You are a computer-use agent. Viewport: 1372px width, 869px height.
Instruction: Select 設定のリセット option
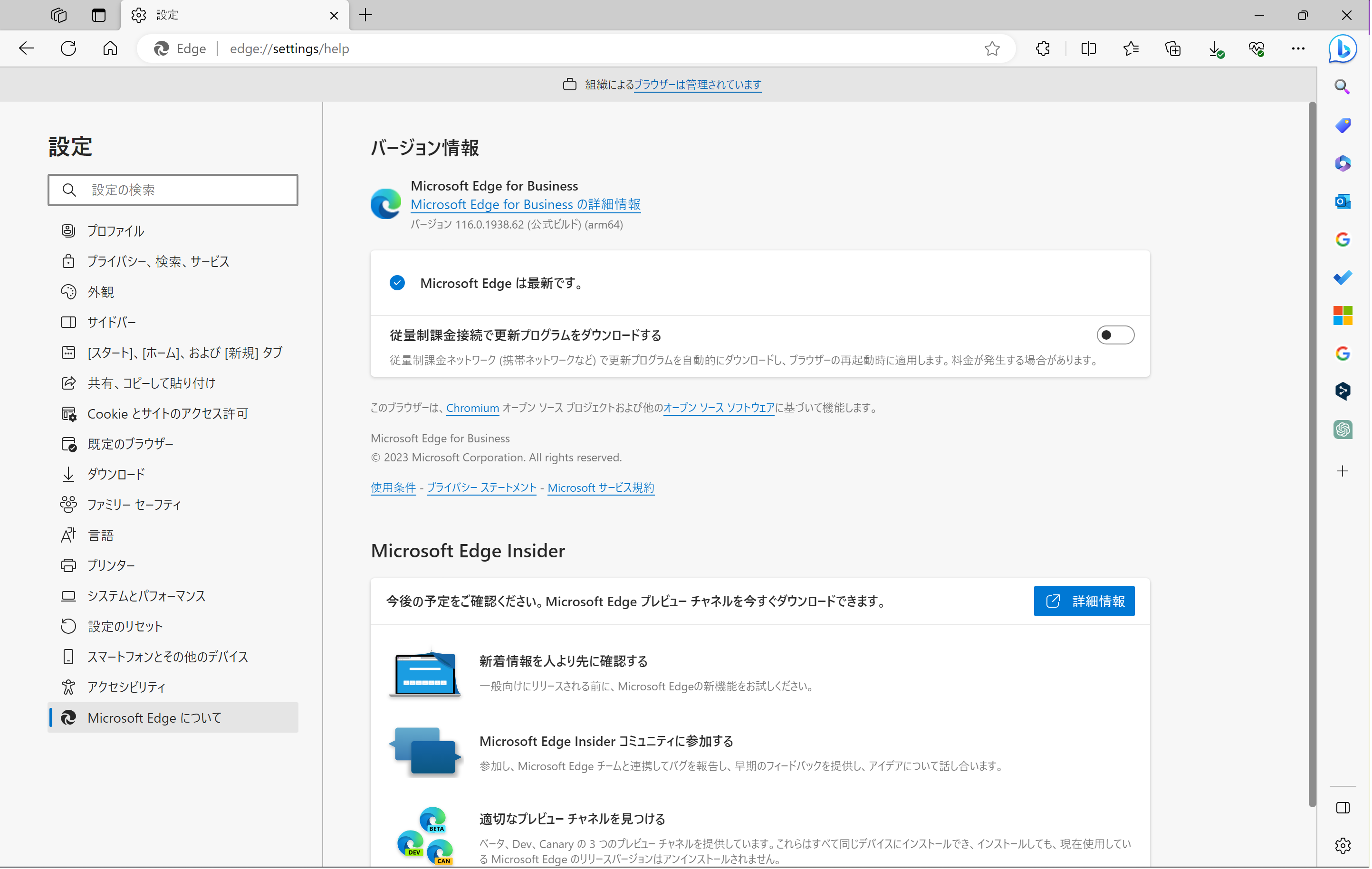[x=173, y=626]
